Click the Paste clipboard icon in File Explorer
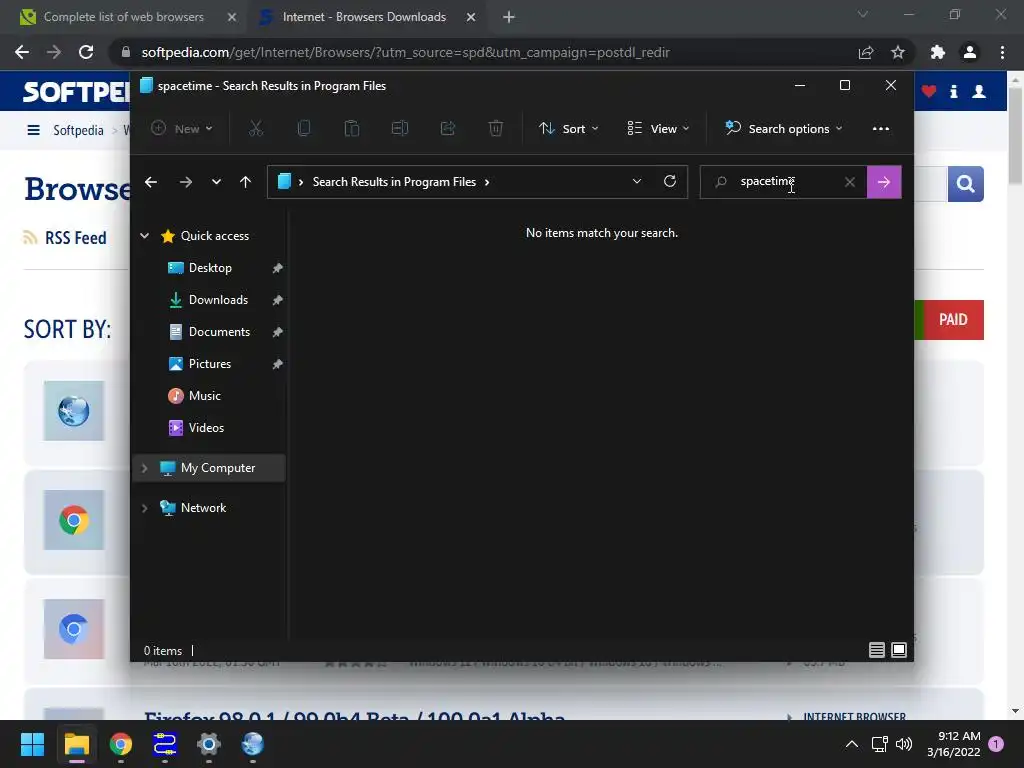Viewport: 1024px width, 768px height. click(x=351, y=129)
